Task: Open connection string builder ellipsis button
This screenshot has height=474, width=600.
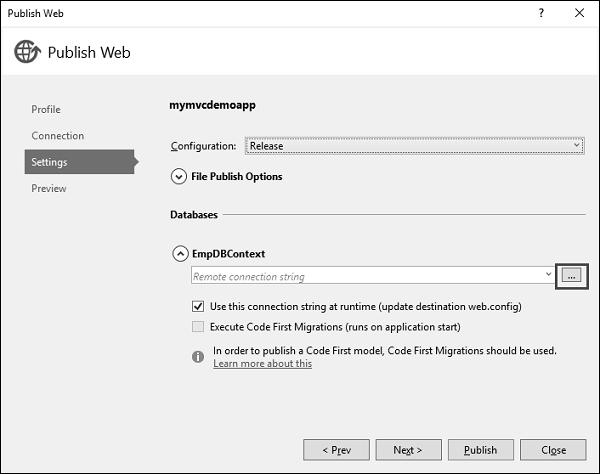Action: tap(571, 275)
